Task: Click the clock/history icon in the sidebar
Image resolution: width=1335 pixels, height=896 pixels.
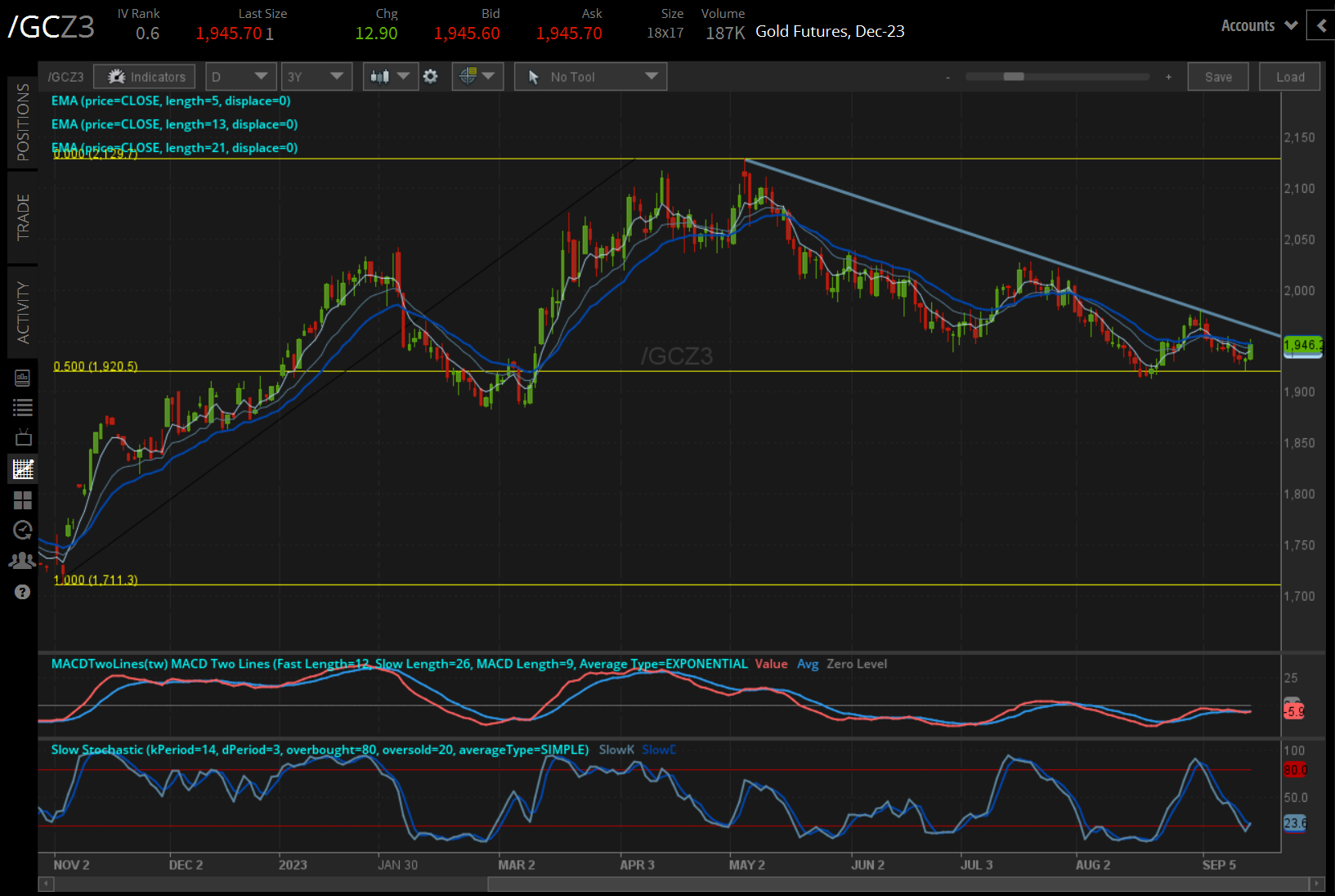Action: tap(22, 530)
